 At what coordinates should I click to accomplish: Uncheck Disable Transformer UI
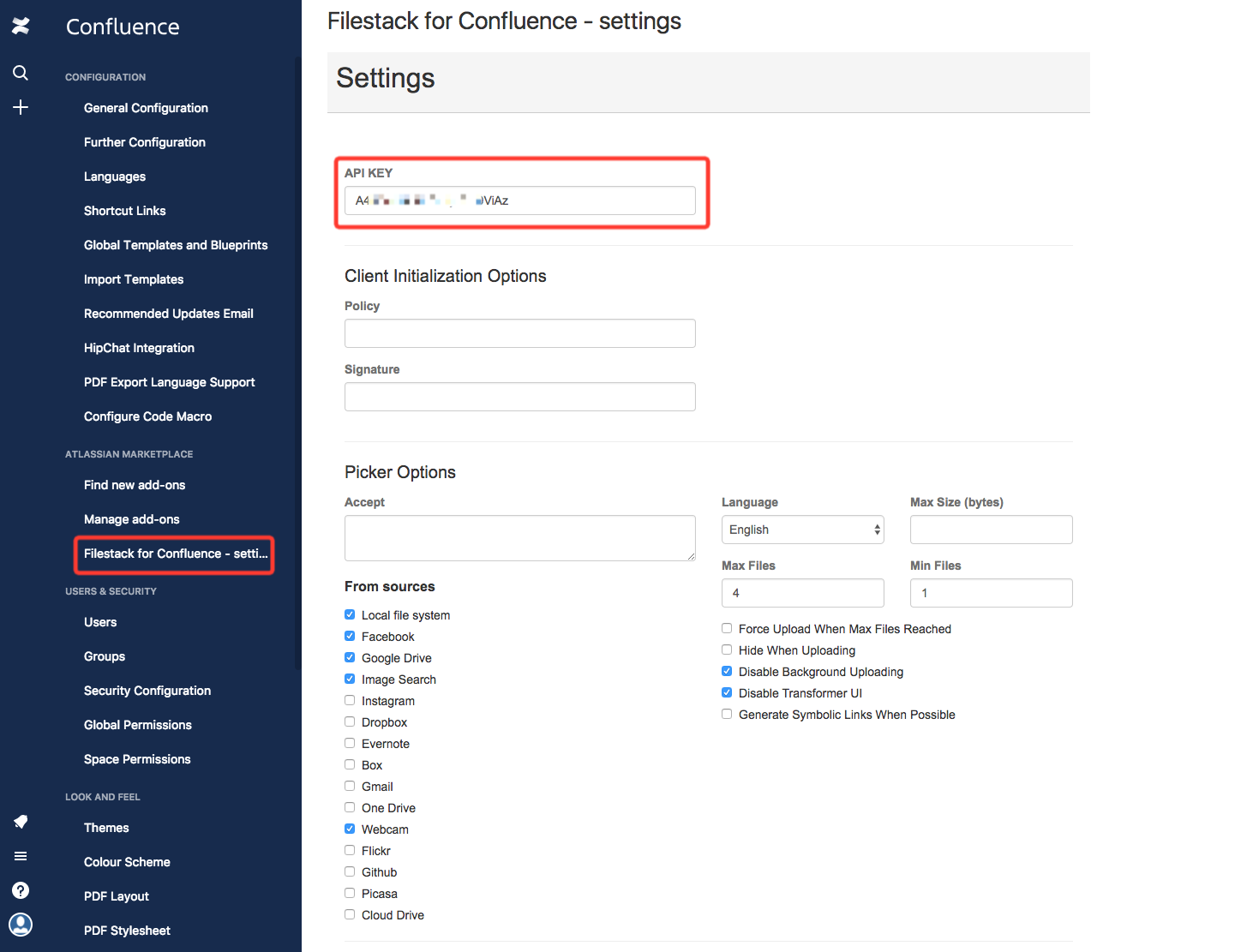(727, 692)
